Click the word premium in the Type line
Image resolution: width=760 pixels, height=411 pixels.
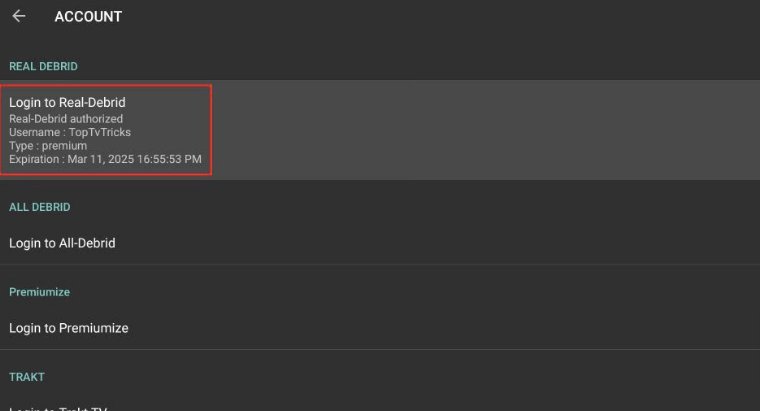tap(64, 146)
